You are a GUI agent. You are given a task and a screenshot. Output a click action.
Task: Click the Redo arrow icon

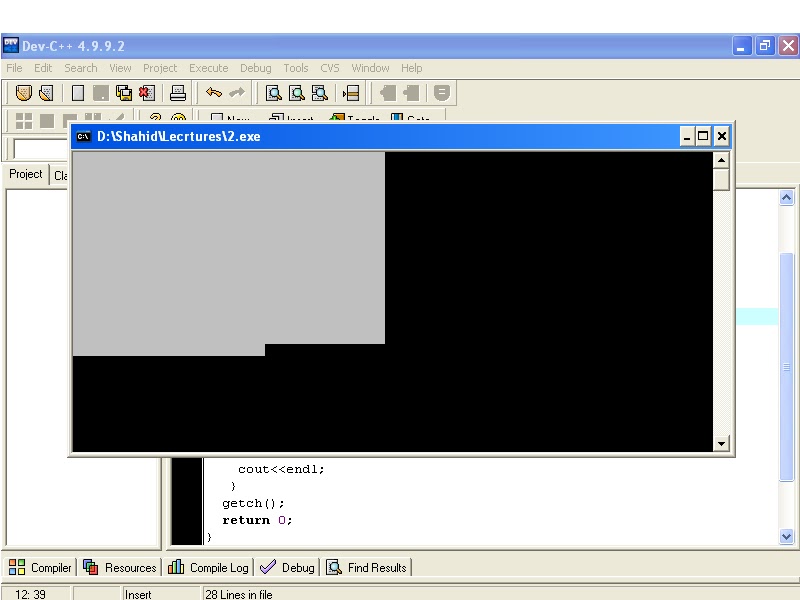pyautogui.click(x=237, y=93)
